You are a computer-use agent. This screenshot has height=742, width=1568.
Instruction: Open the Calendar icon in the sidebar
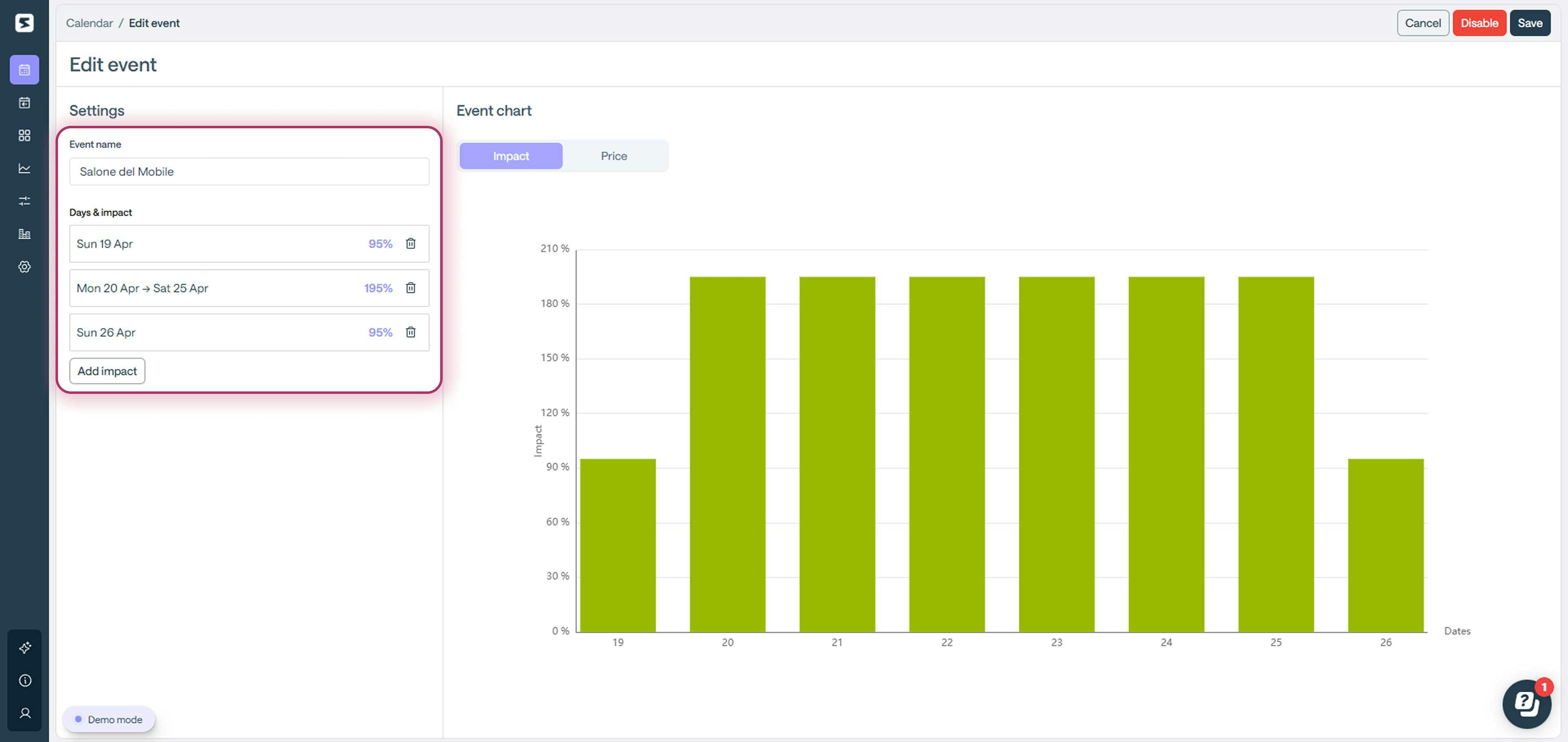pyautogui.click(x=24, y=69)
